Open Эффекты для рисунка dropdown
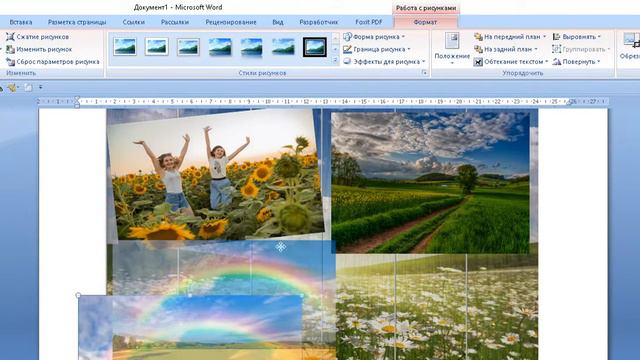The height and width of the screenshot is (360, 640). pos(385,62)
